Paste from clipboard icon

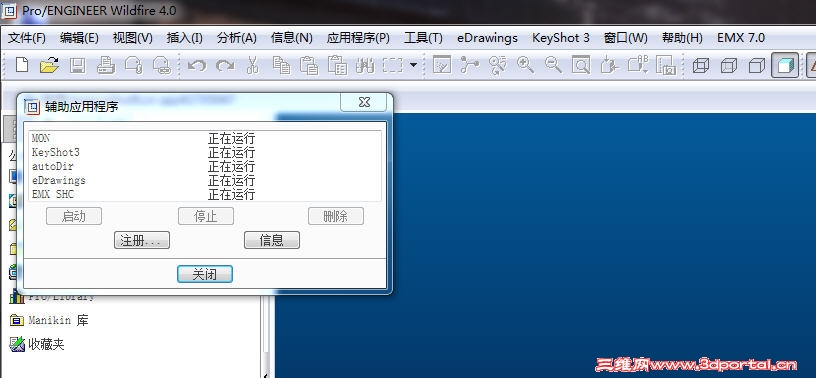tap(310, 65)
